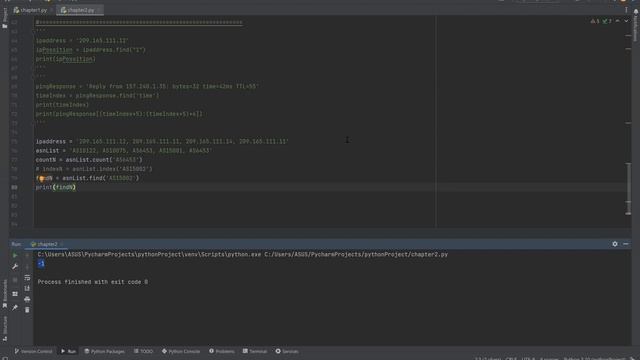Open the Python Console tool window
This screenshot has width=640, height=360.
(x=181, y=351)
